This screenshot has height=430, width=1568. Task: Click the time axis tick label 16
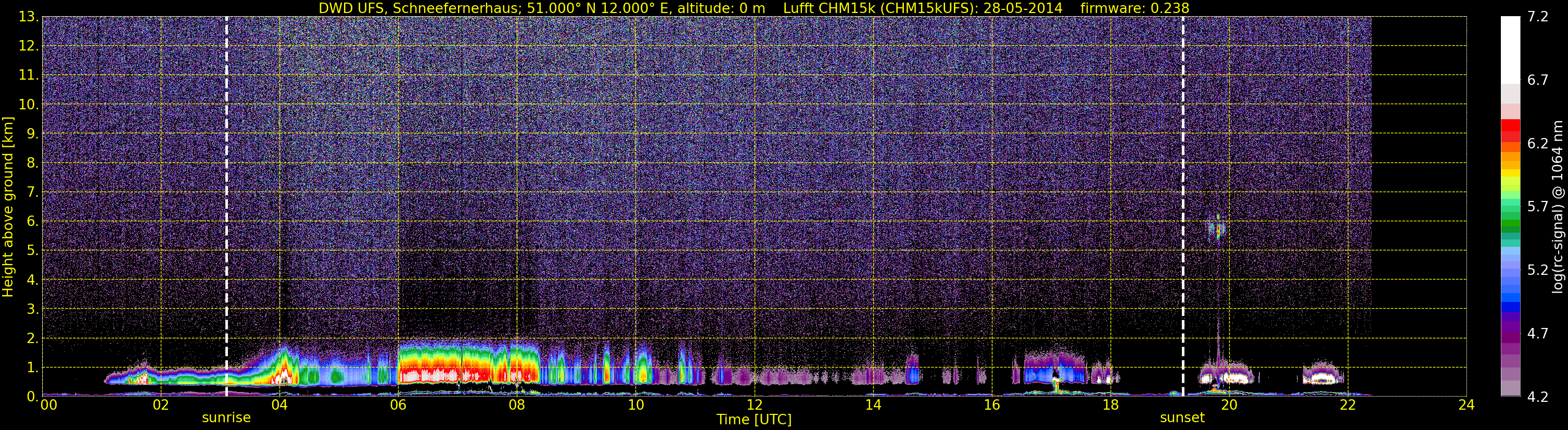click(991, 405)
